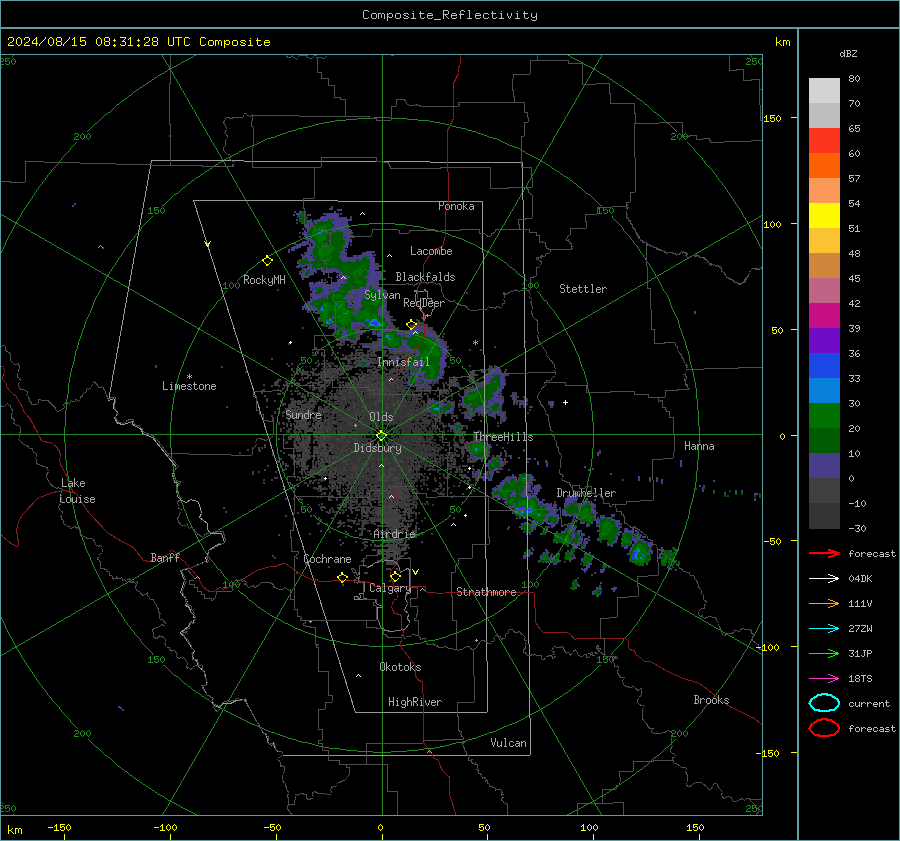
Task: Click the green 31JP arrow in legend
Action: click(x=824, y=653)
